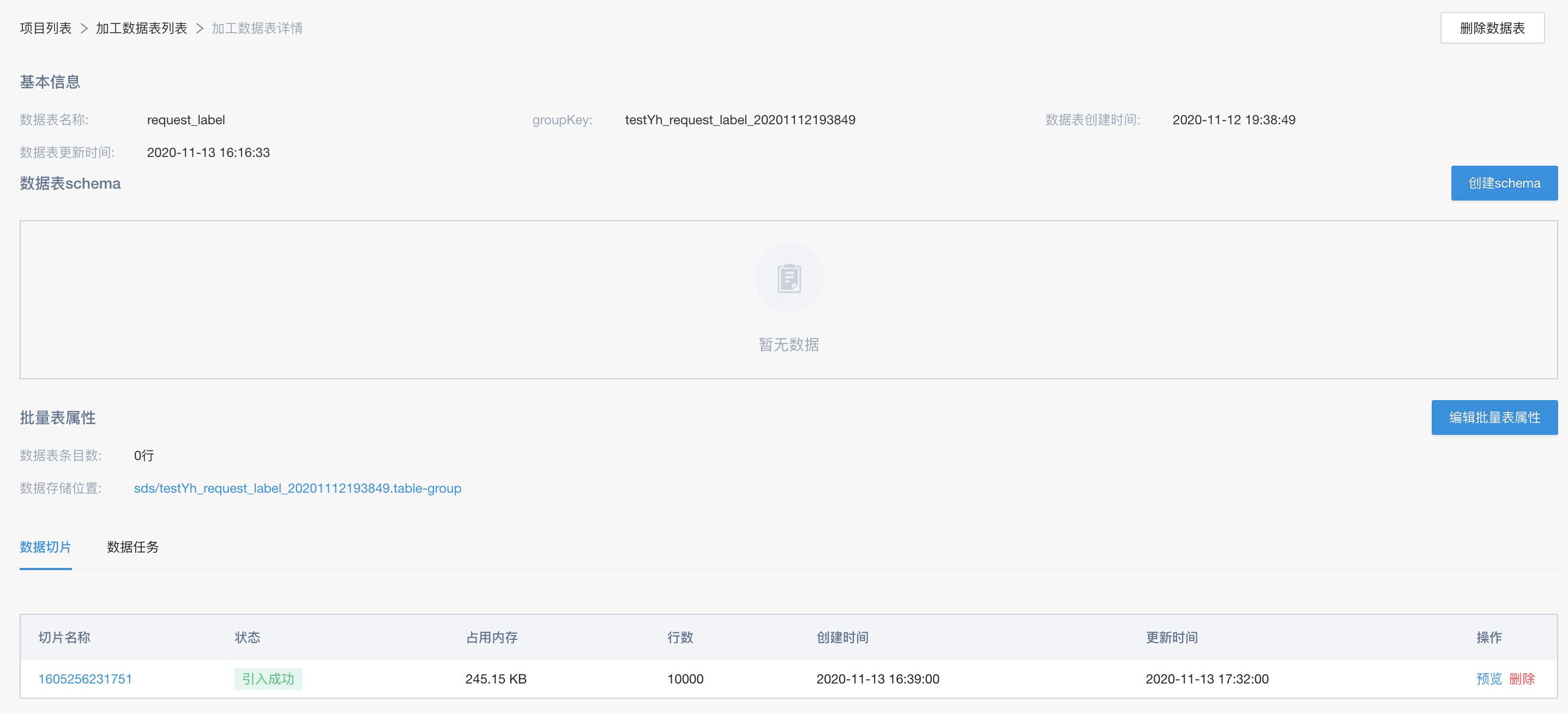Screen dimensions: 1568x714
Task: Click the 数据表创建时间: label
Action: (x=1093, y=120)
